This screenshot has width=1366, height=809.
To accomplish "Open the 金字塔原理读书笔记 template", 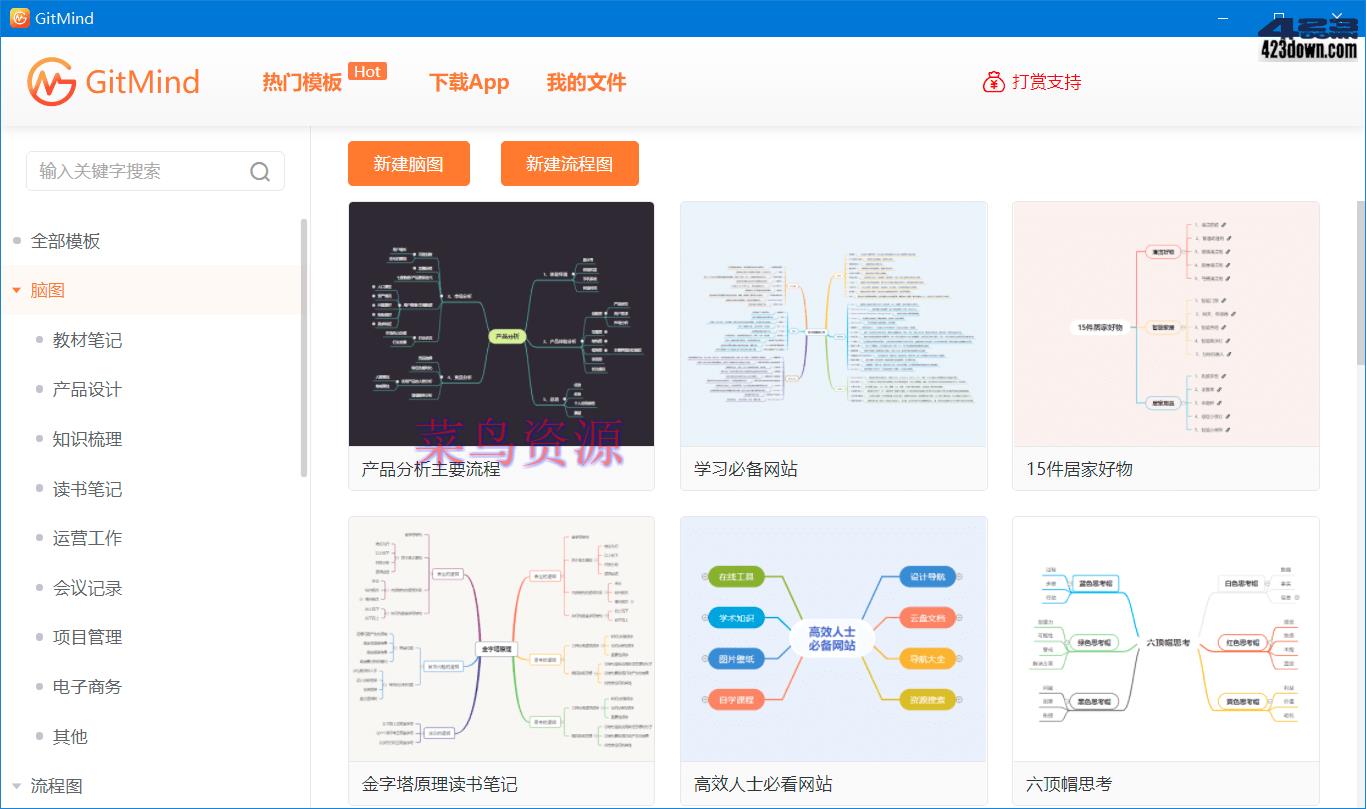I will pyautogui.click(x=500, y=640).
